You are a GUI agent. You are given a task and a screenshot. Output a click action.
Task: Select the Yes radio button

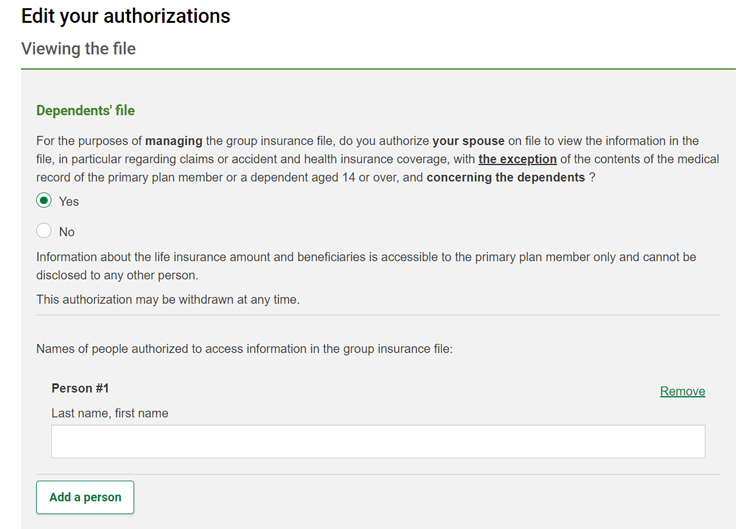(44, 201)
